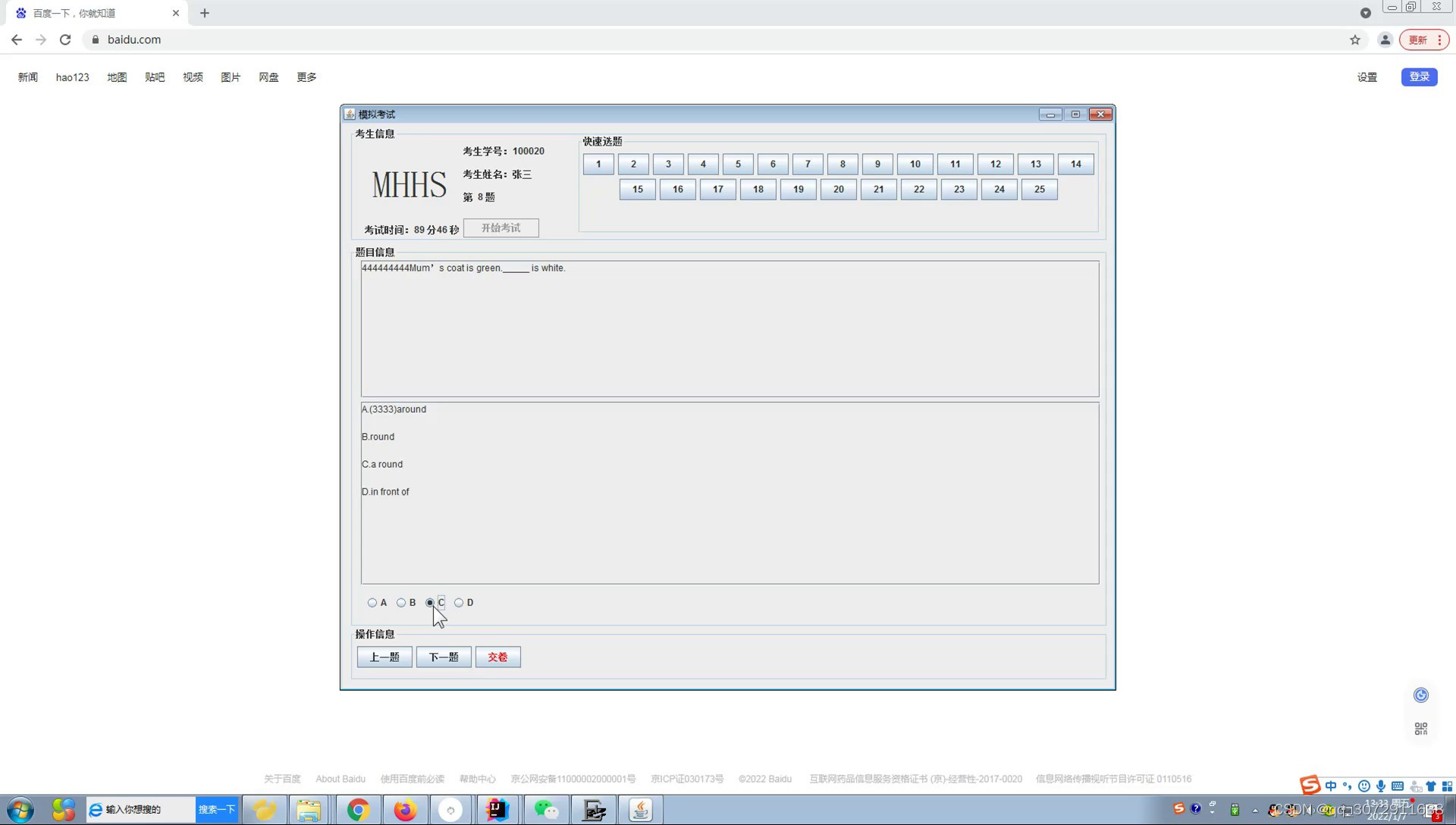The width and height of the screenshot is (1456, 825).
Task: Select answer B radio button
Action: tap(401, 603)
